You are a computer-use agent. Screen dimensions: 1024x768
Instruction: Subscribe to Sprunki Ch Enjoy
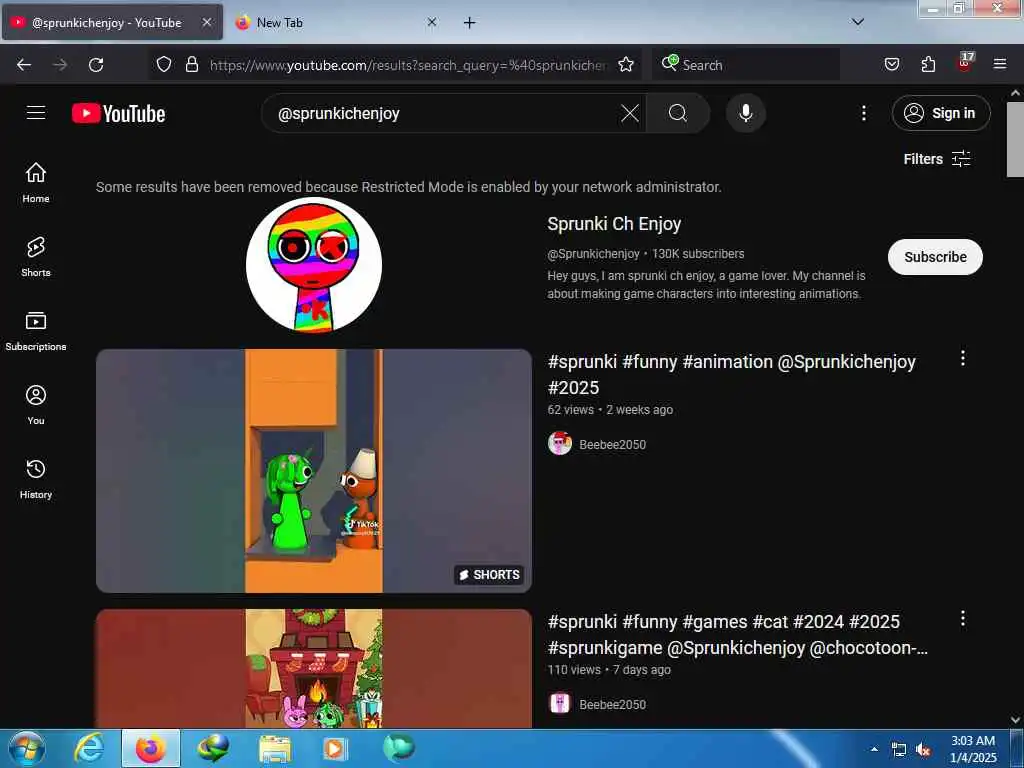tap(935, 257)
